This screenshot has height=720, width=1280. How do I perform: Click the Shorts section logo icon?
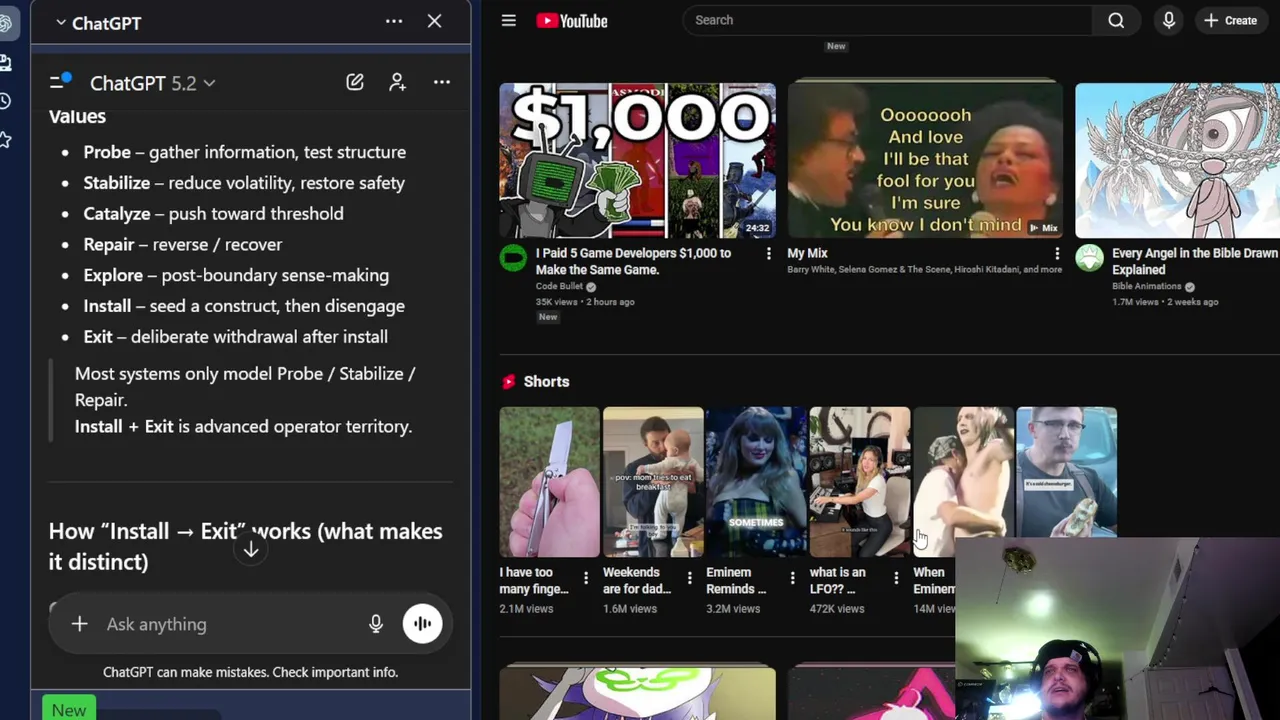point(509,381)
